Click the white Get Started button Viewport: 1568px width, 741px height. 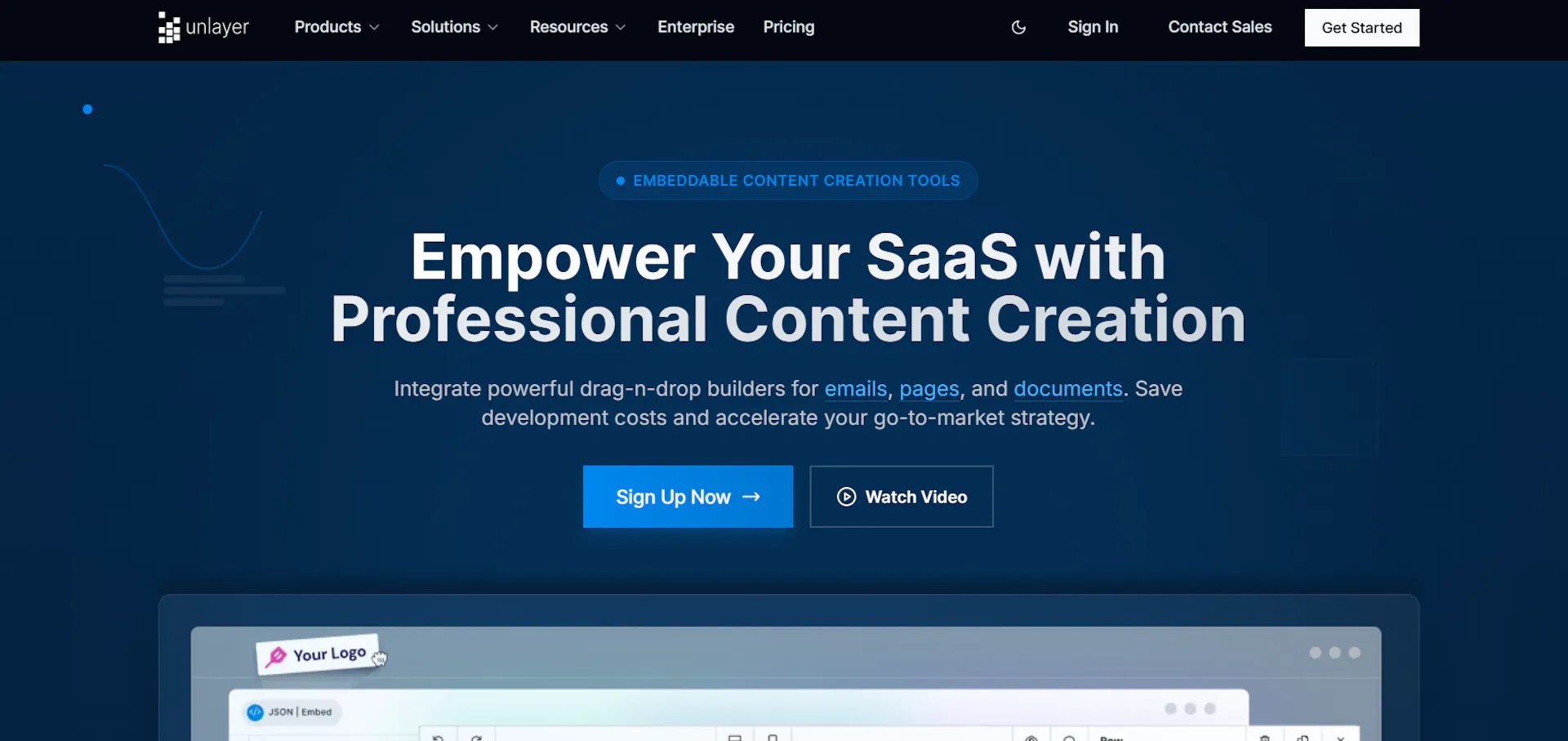(x=1361, y=28)
